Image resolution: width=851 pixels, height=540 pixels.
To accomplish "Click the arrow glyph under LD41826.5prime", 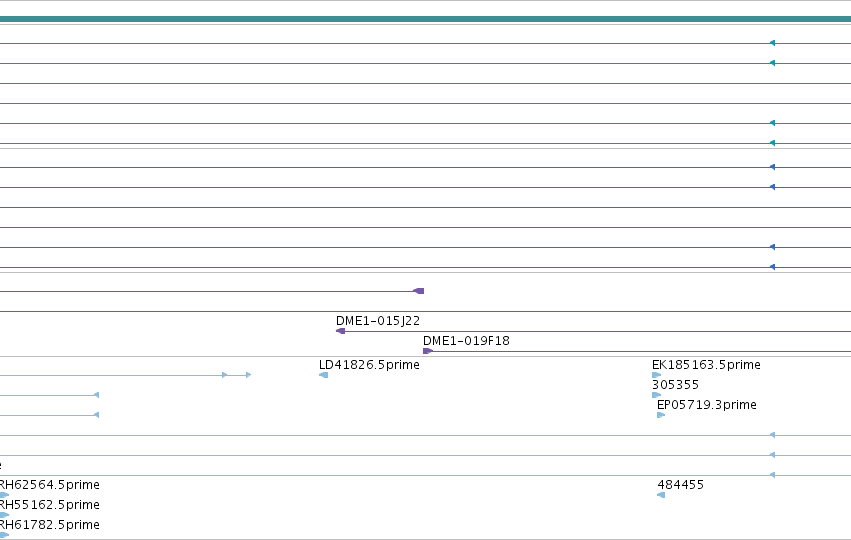I will (323, 375).
